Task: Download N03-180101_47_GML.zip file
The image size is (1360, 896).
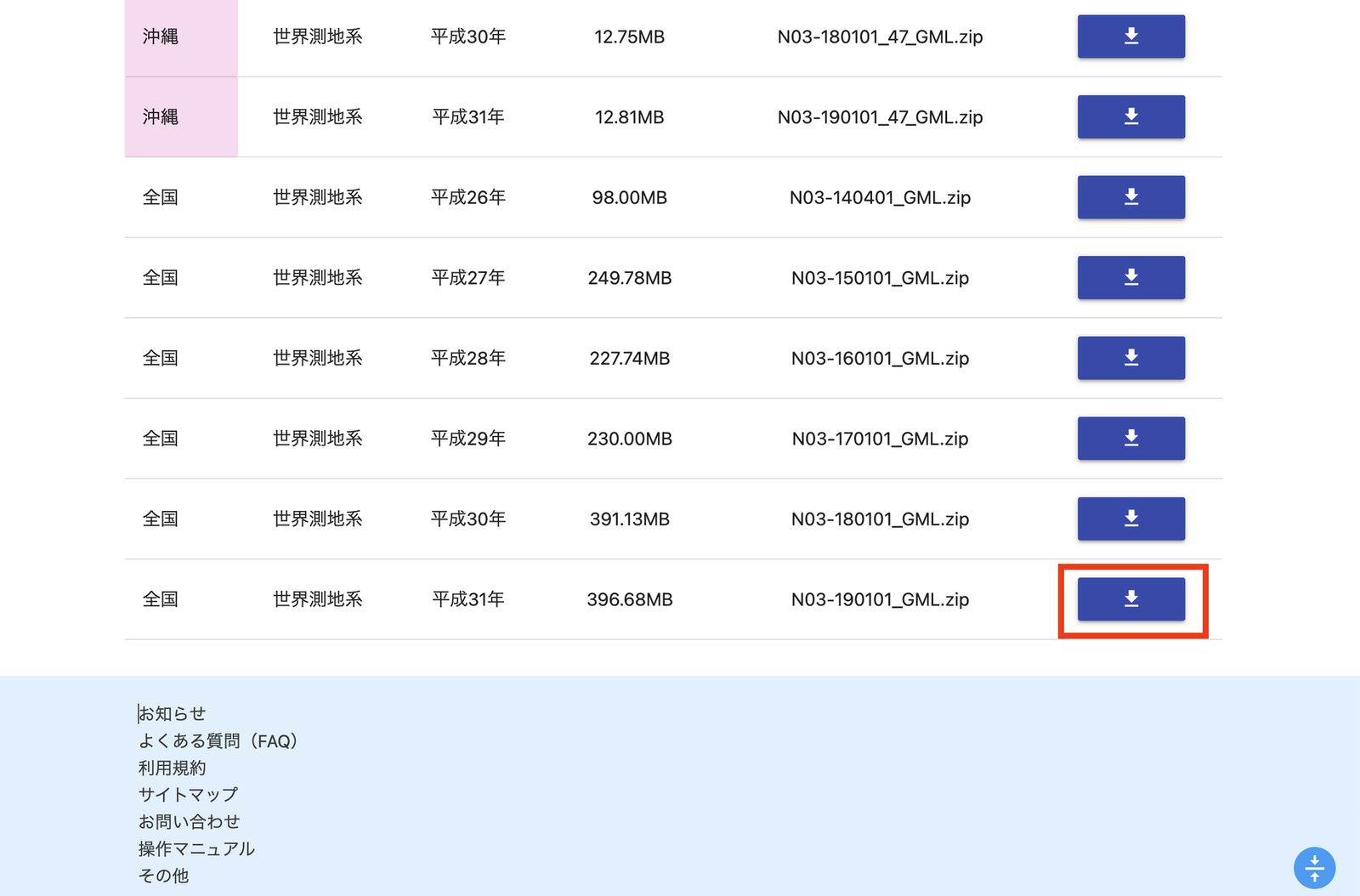Action: [x=1130, y=37]
